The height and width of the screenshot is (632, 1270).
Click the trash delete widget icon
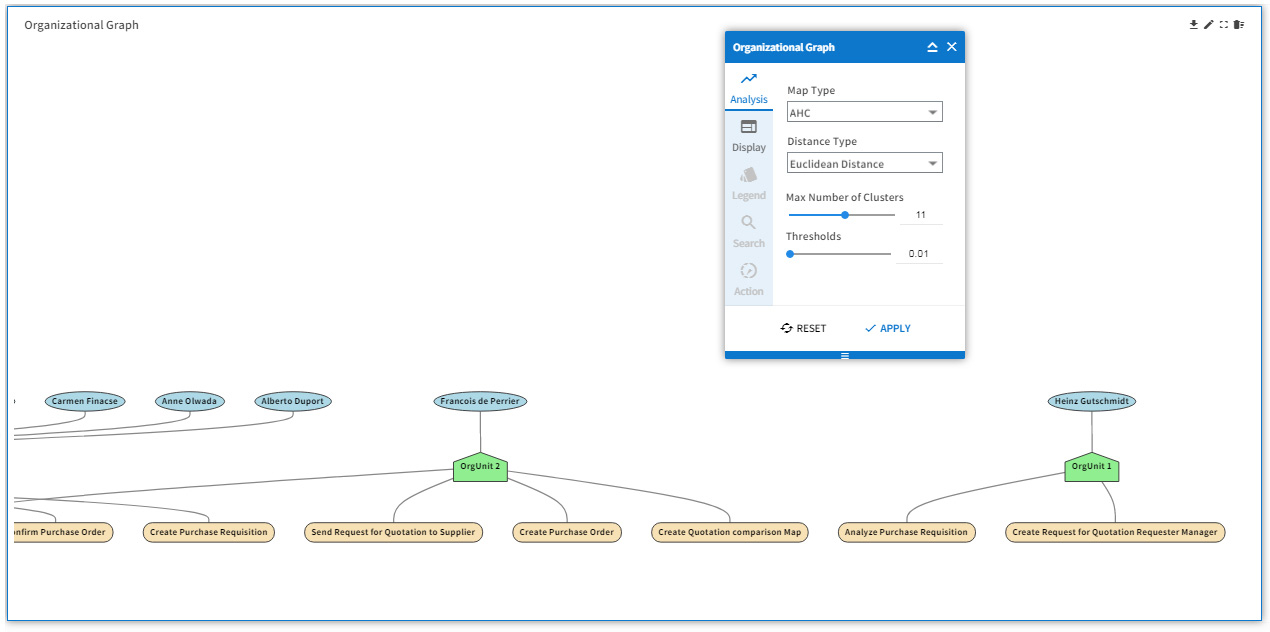(1239, 25)
